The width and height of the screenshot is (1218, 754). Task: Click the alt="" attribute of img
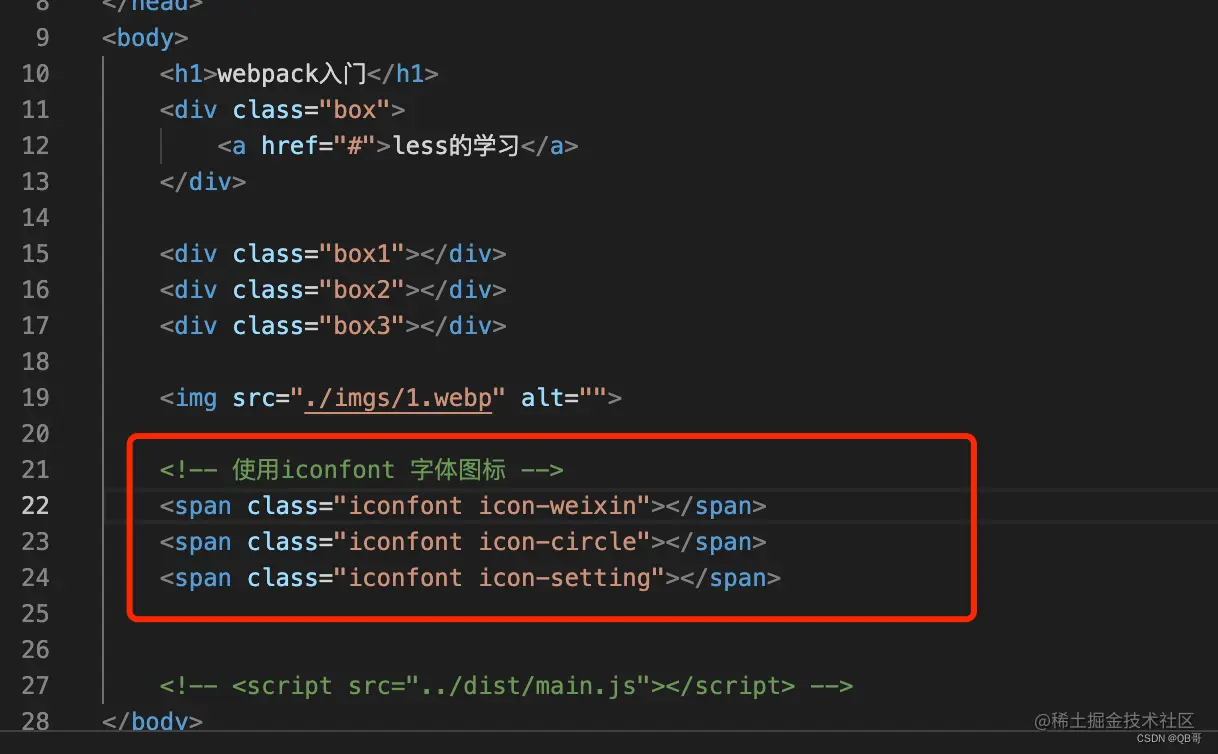click(x=564, y=398)
